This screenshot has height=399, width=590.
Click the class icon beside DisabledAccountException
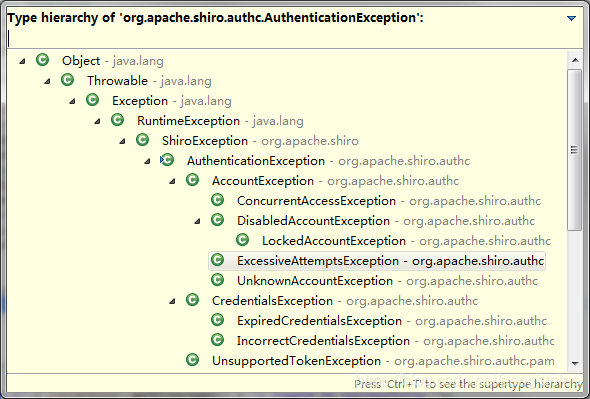point(217,219)
